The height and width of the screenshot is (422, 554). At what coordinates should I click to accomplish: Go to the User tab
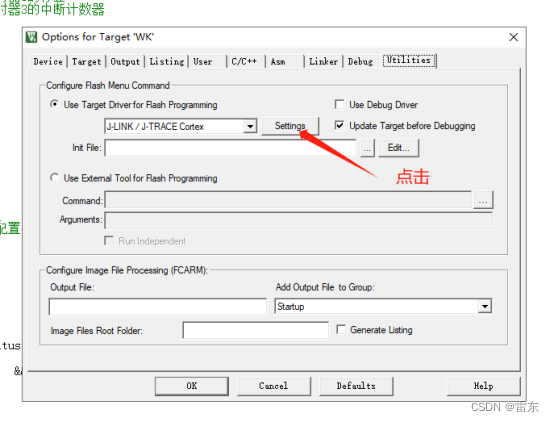203,61
